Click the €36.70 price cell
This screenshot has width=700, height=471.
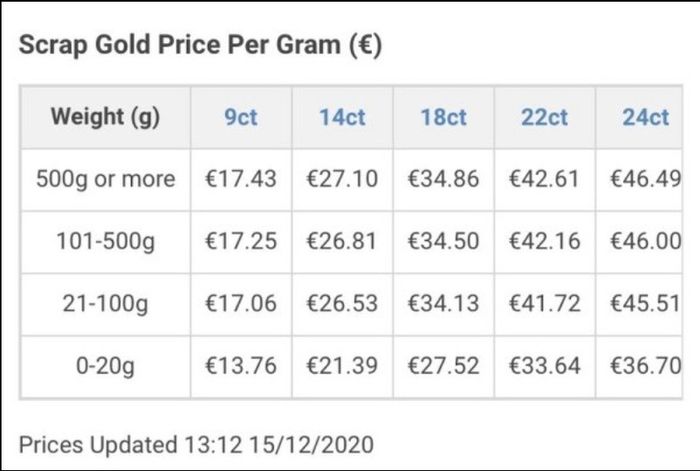tap(639, 367)
